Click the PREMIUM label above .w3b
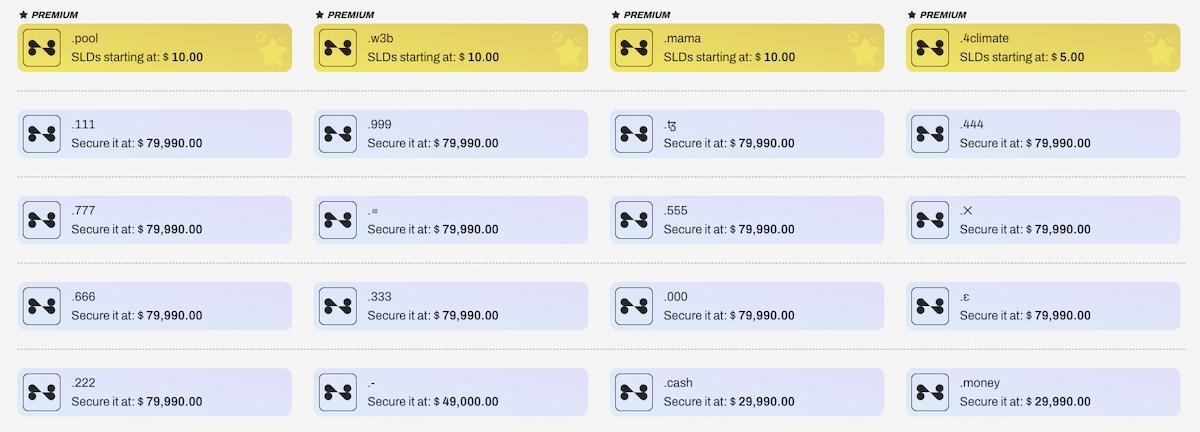The image size is (1200, 432). click(350, 15)
